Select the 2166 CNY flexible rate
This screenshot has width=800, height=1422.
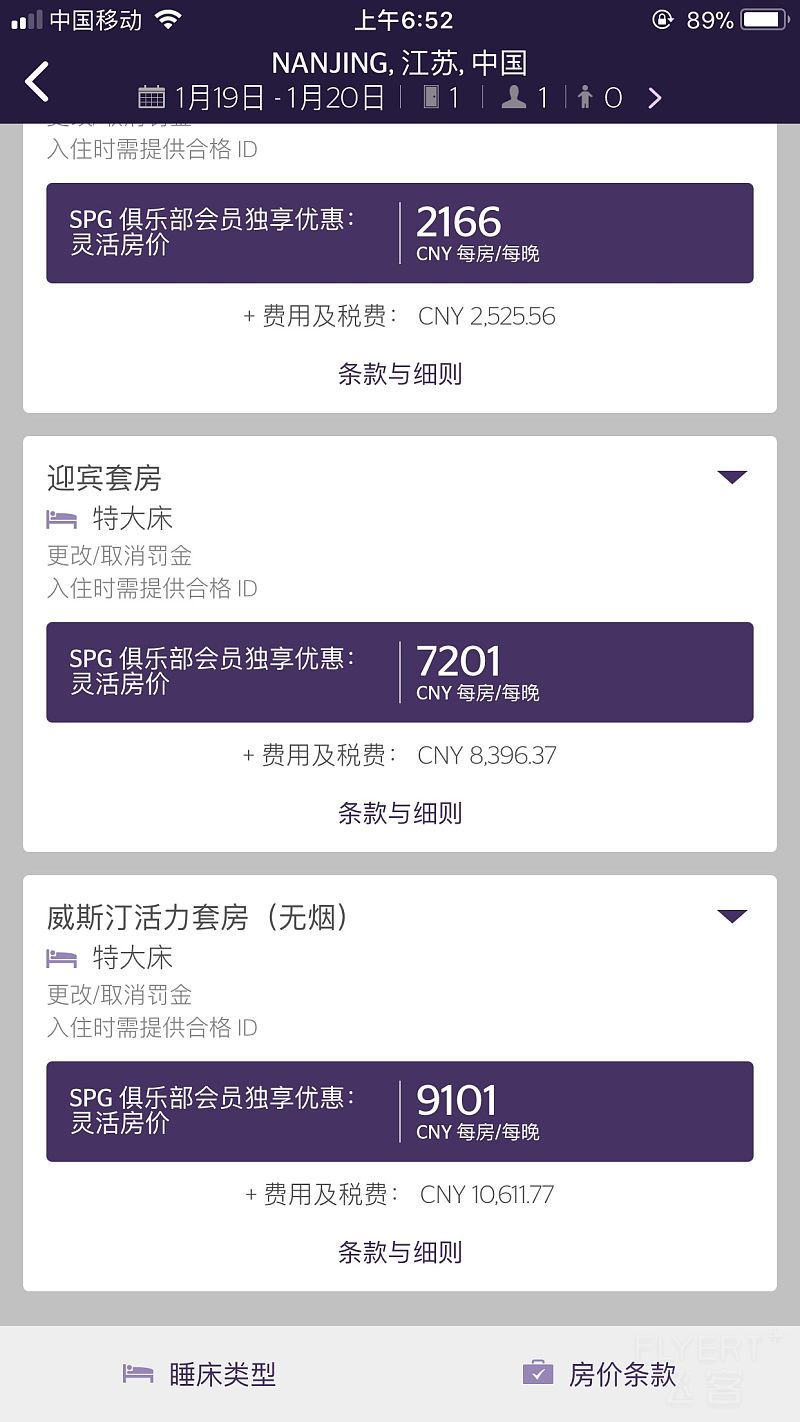(400, 233)
